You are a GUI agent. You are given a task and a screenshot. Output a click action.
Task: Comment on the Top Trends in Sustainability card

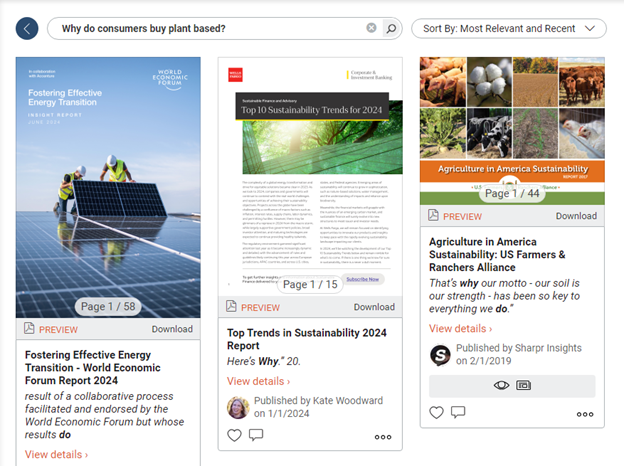click(256, 435)
